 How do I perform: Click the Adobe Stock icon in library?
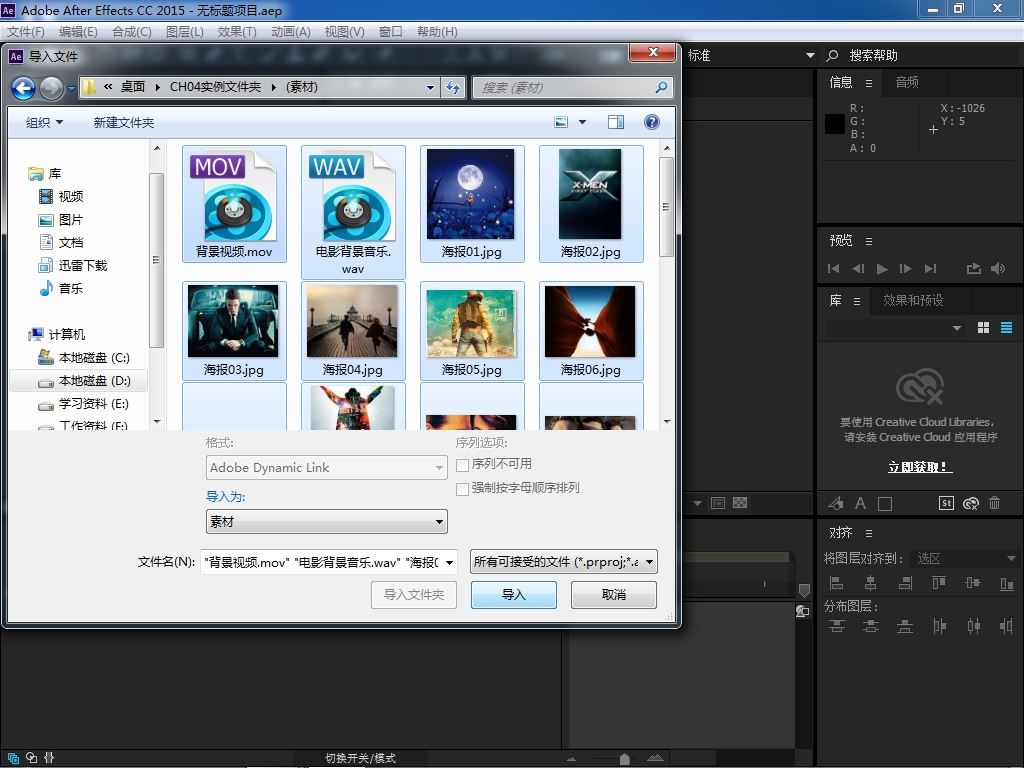(946, 503)
